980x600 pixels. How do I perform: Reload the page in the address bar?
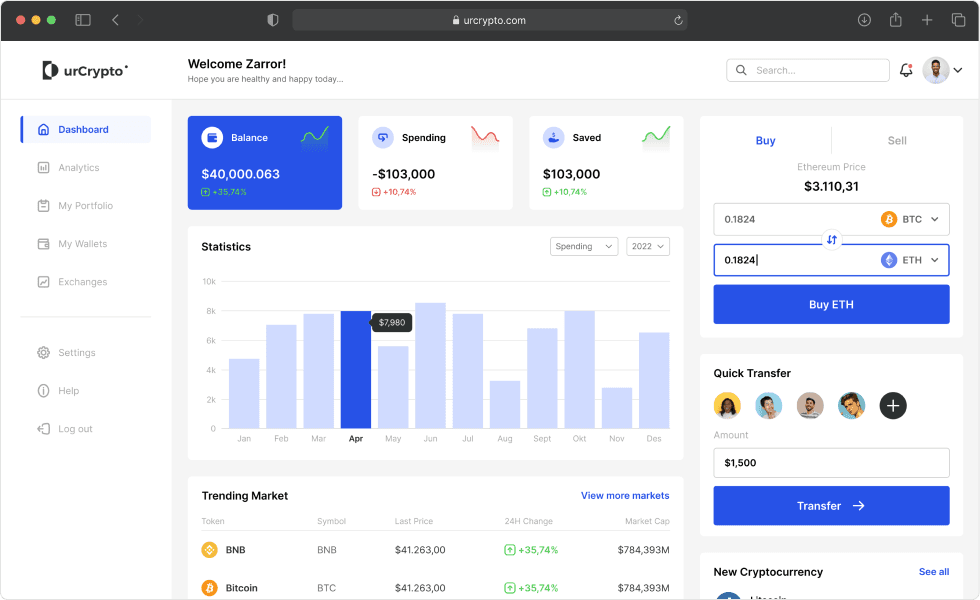coord(678,20)
